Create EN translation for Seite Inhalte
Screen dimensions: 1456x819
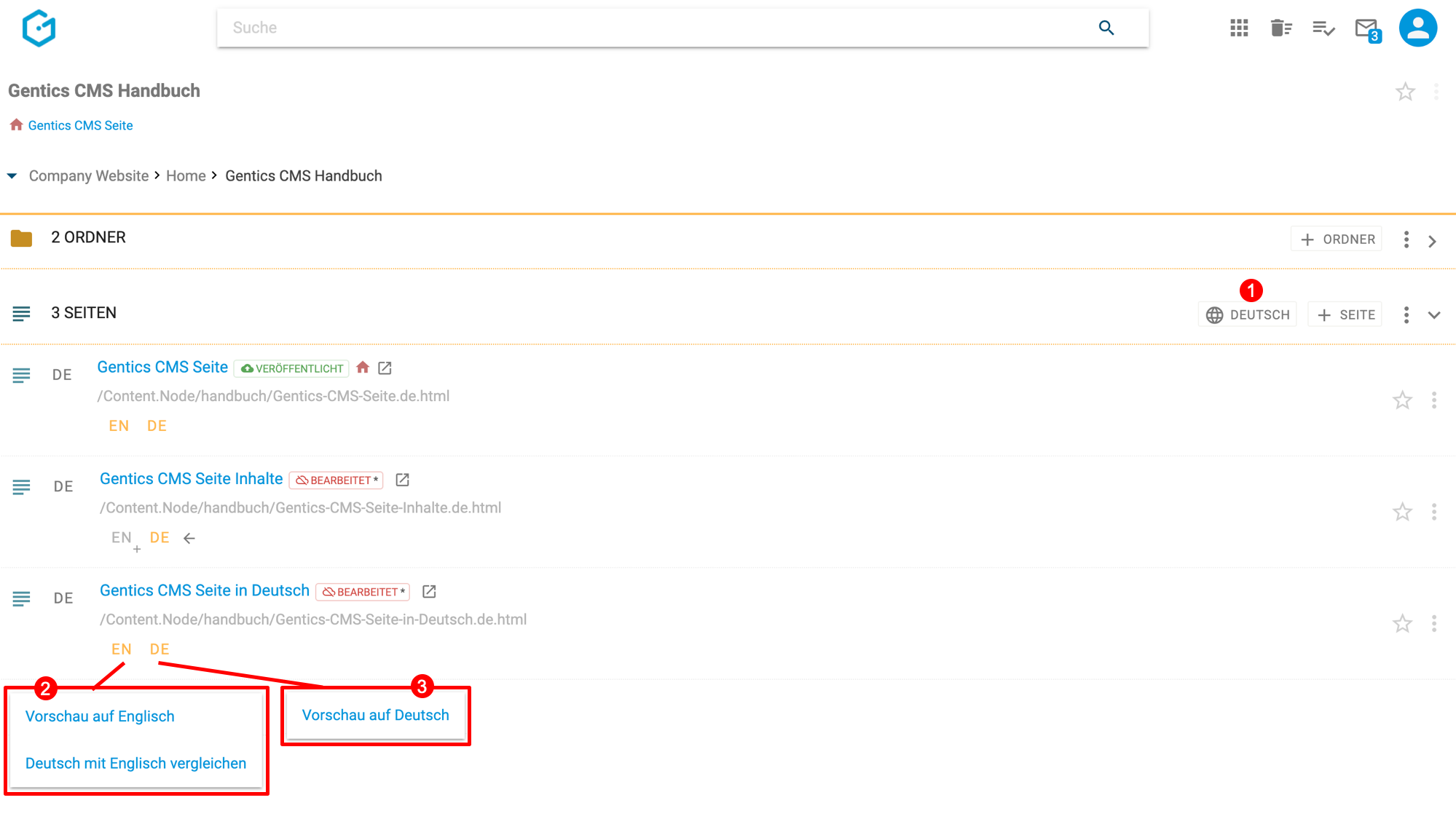(125, 540)
